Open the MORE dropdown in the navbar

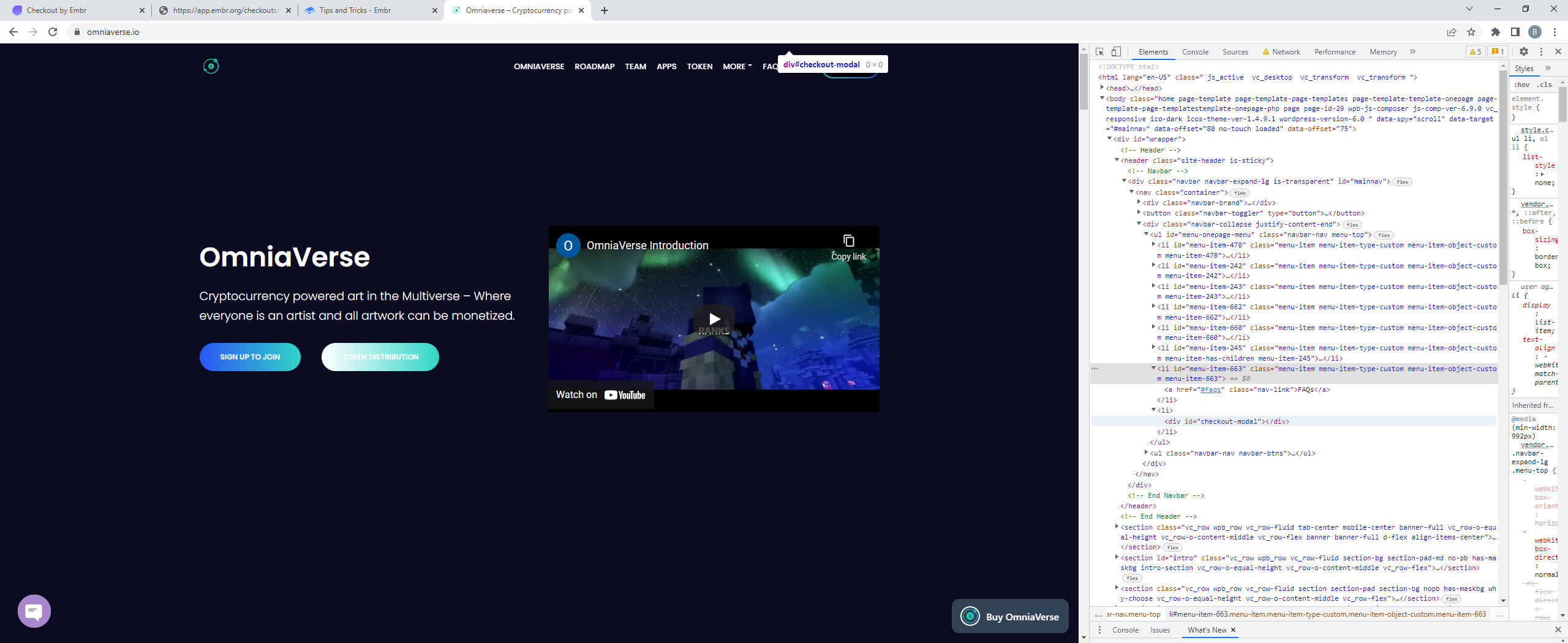(737, 67)
